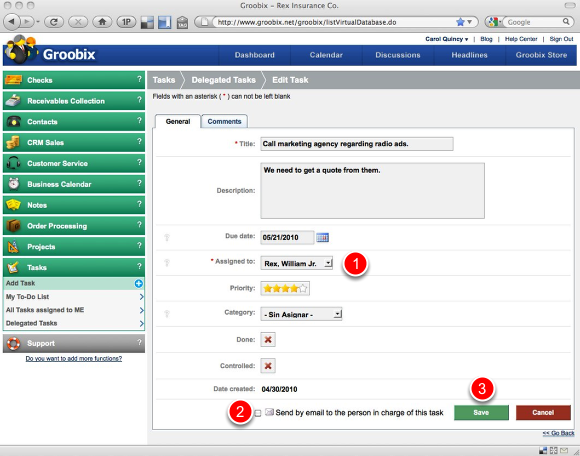The height and width of the screenshot is (456, 580).
Task: Open the Support module
Action: pyautogui.click(x=74, y=343)
